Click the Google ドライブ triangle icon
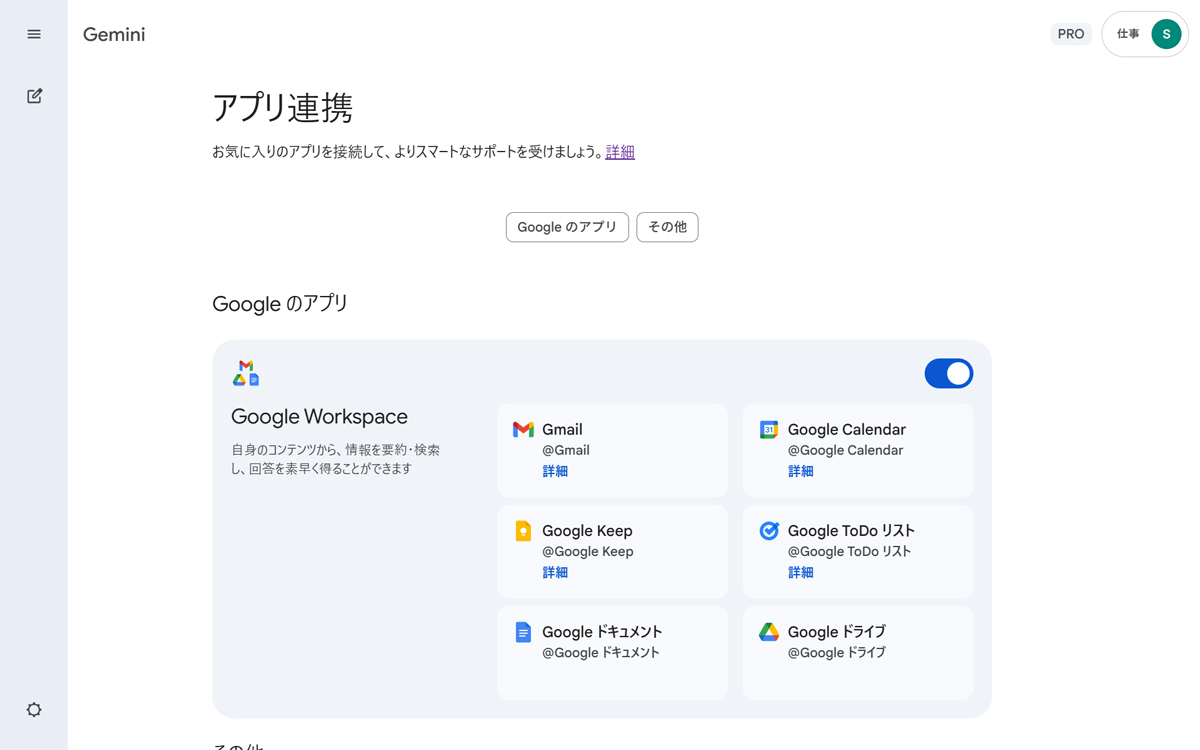Viewport: 1200px width, 750px height. click(x=769, y=632)
